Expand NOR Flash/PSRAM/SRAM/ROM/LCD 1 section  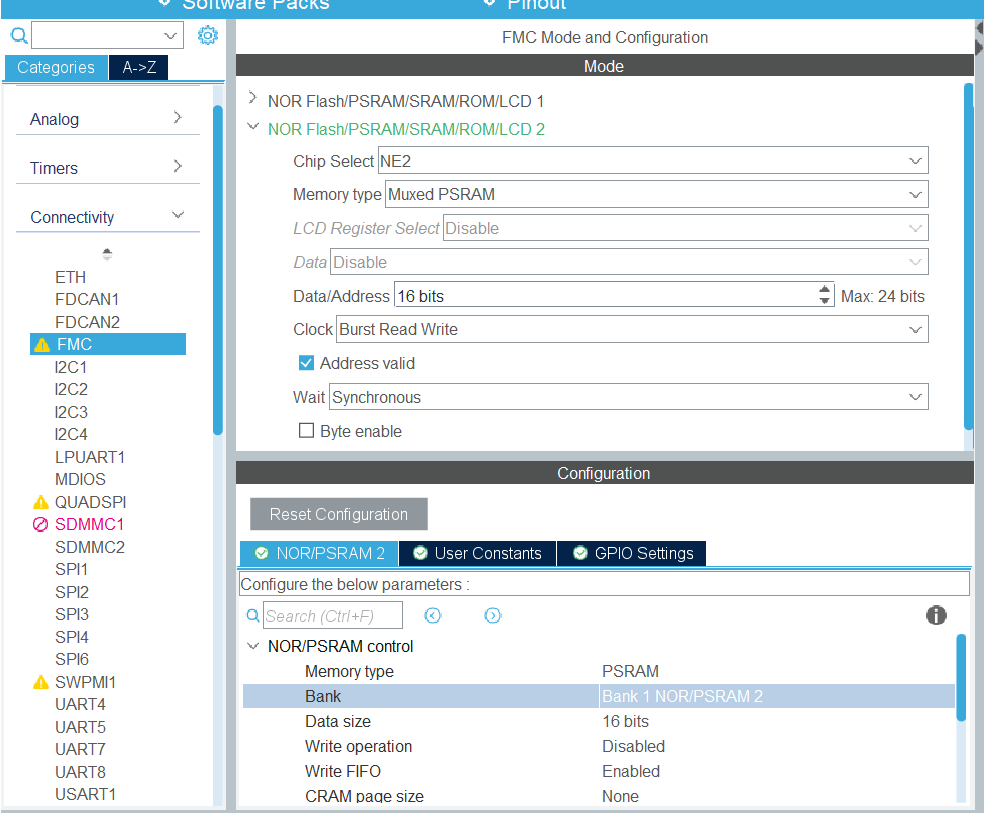(x=253, y=98)
